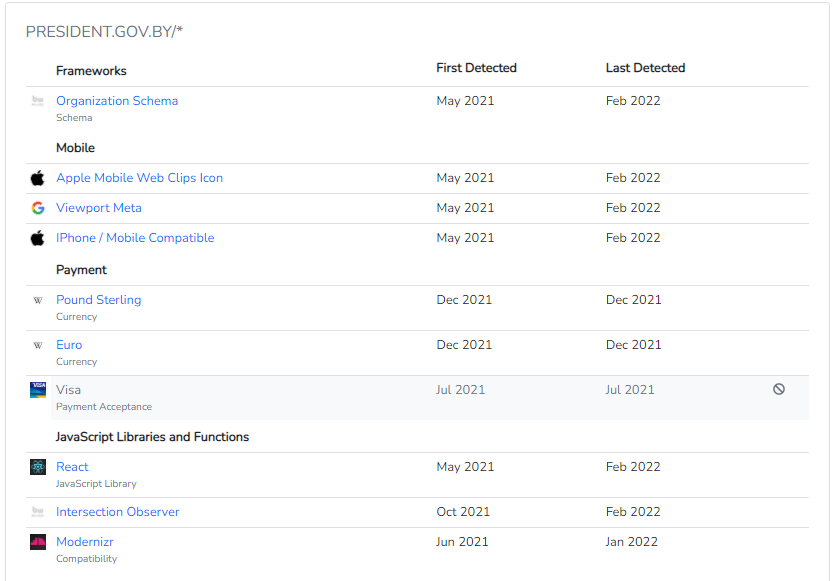
Task: Click Dec 2021 last detected for Euro
Action: click(x=633, y=345)
